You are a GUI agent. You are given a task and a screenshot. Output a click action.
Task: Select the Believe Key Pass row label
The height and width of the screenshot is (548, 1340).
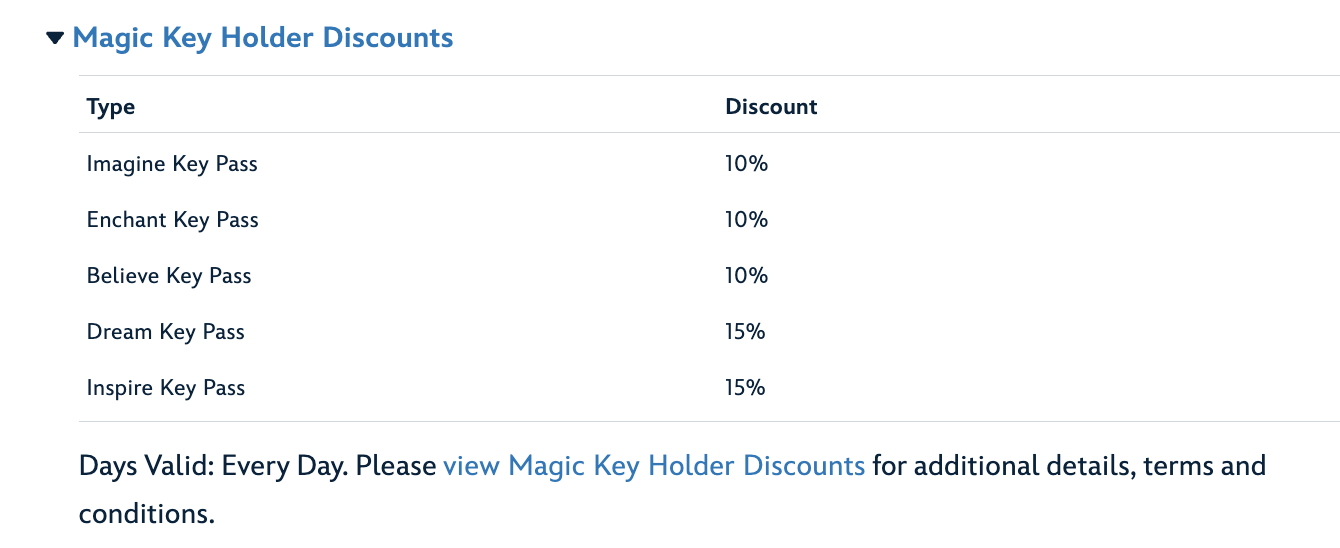169,276
